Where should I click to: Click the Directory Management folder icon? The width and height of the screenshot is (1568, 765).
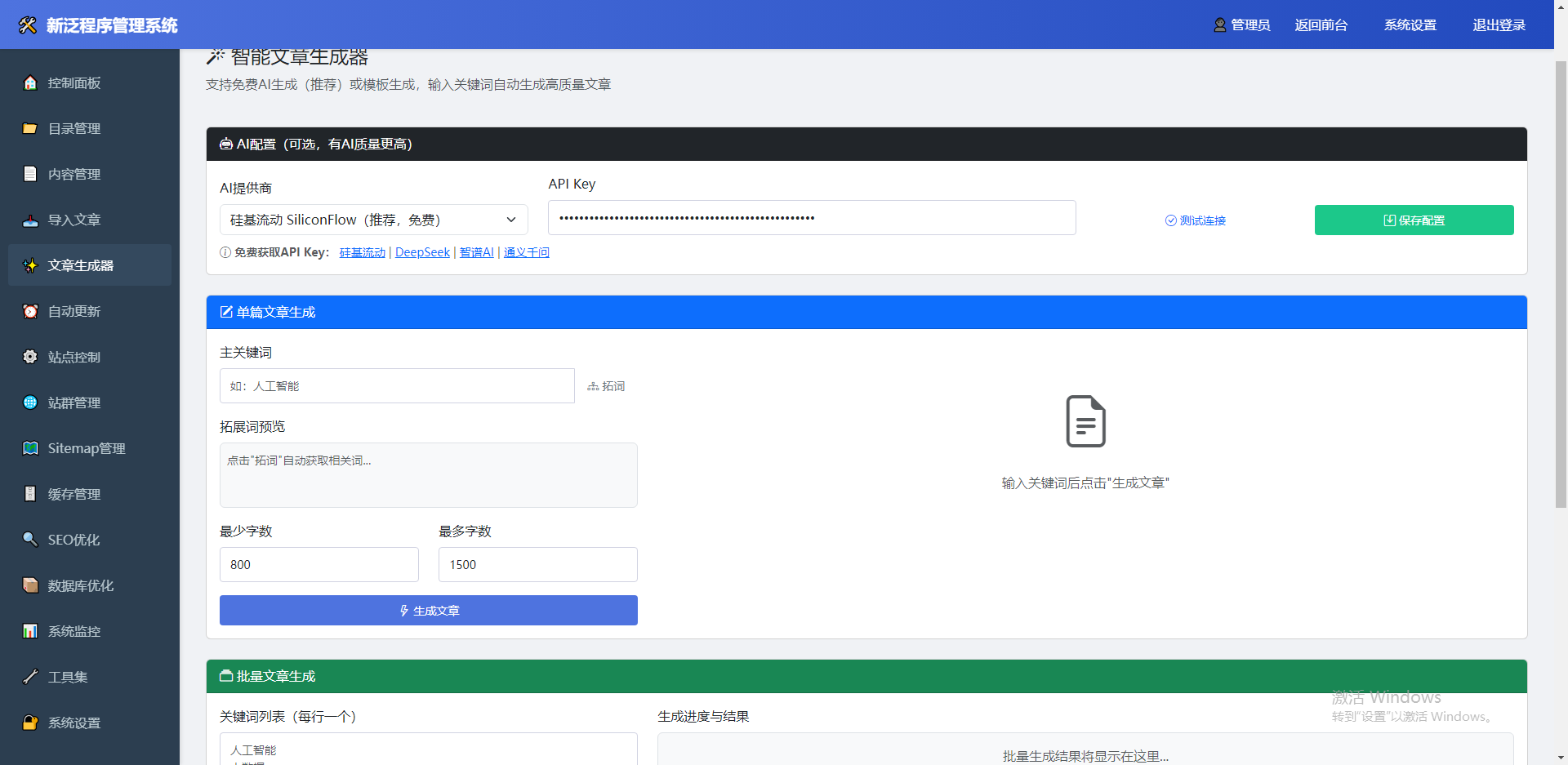30,129
